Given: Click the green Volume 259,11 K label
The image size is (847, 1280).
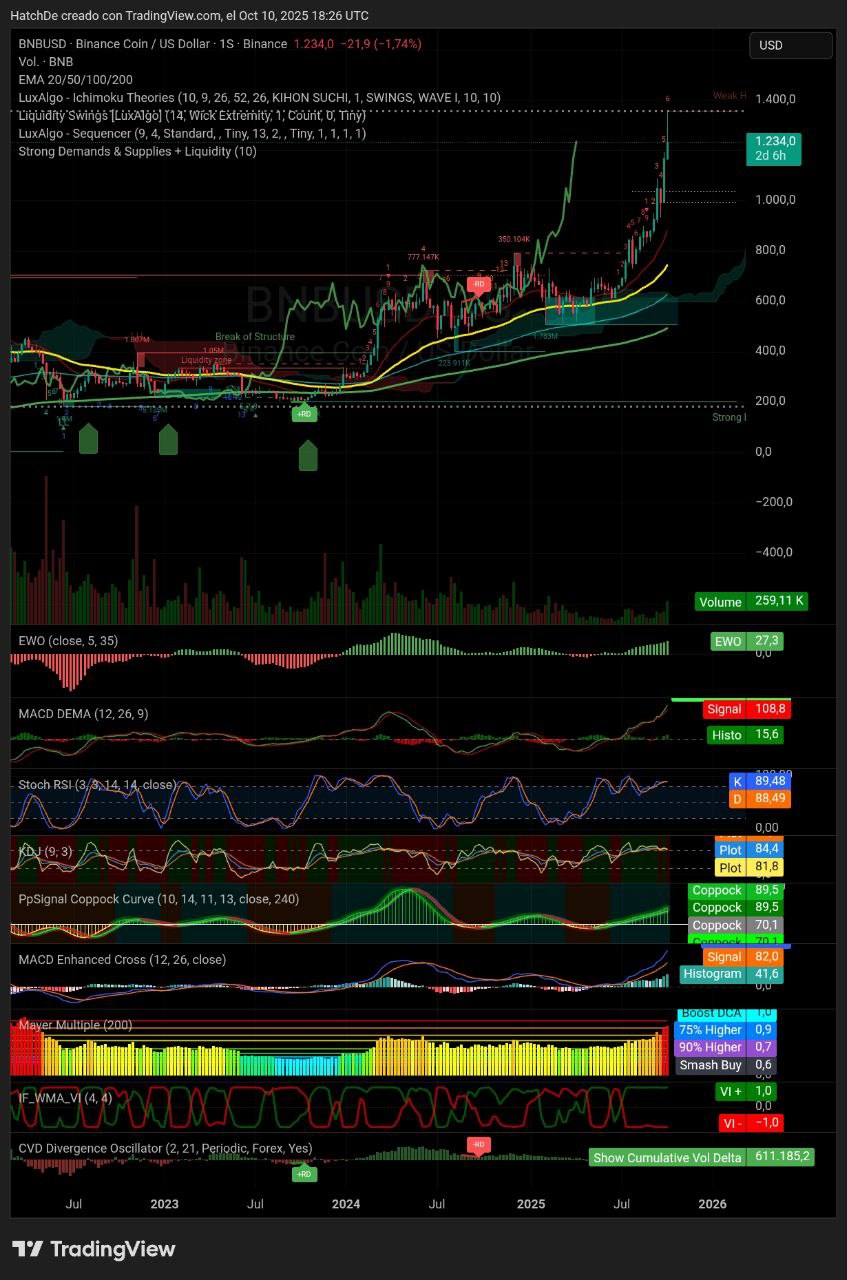Looking at the screenshot, I should [750, 602].
